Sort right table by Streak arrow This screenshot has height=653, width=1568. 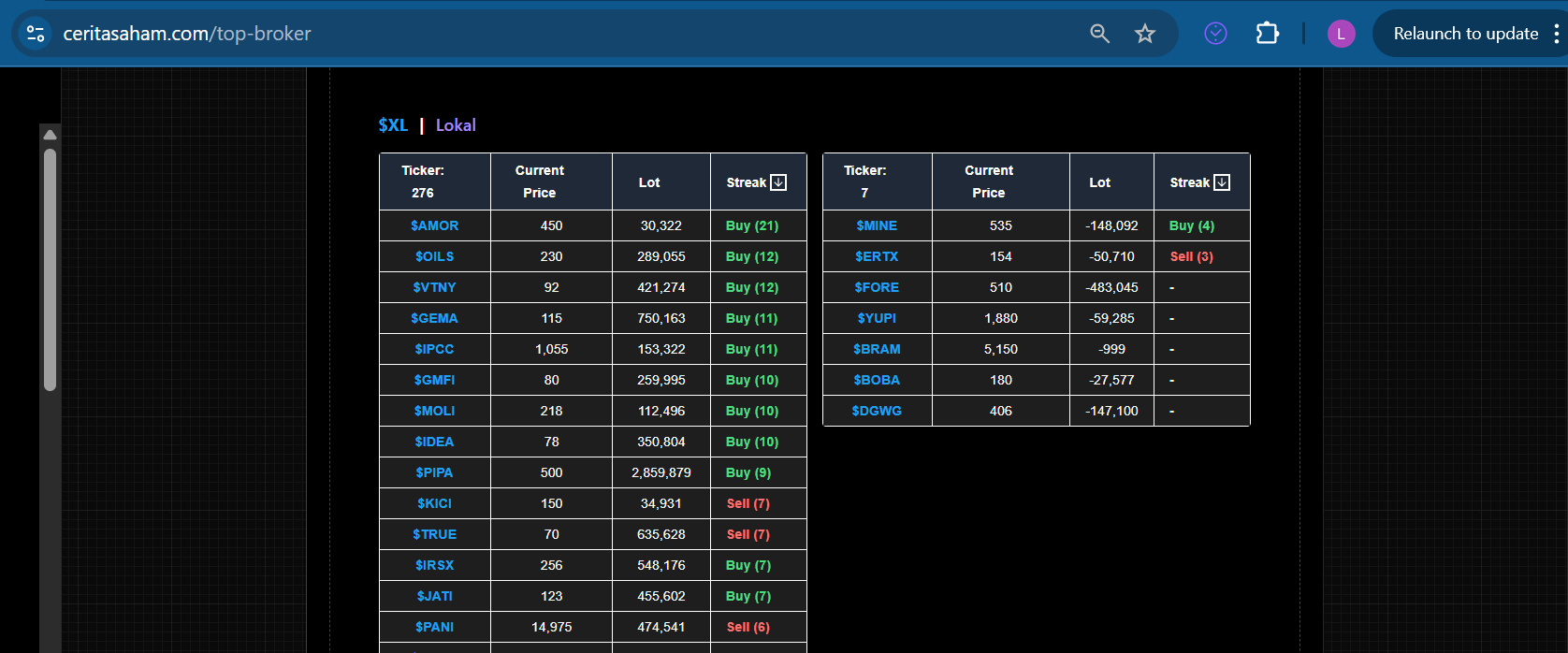click(x=1222, y=182)
